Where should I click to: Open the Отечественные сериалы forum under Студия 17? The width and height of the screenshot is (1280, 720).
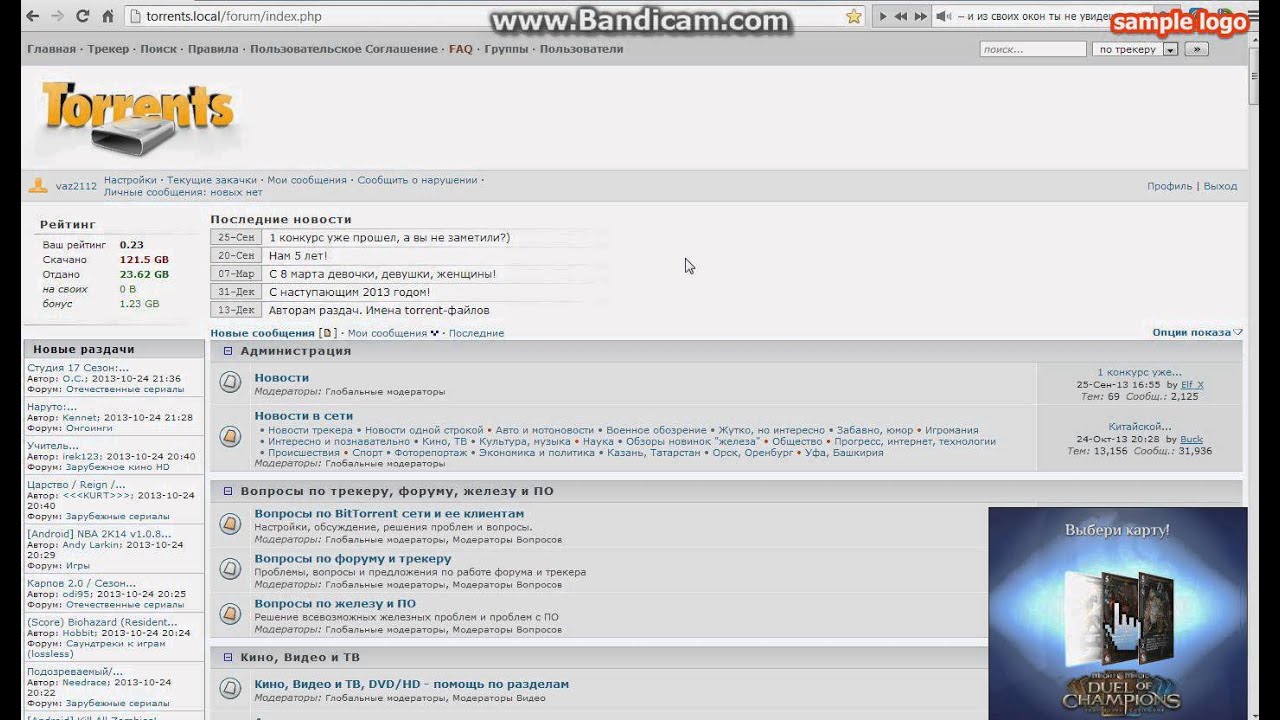click(125, 390)
